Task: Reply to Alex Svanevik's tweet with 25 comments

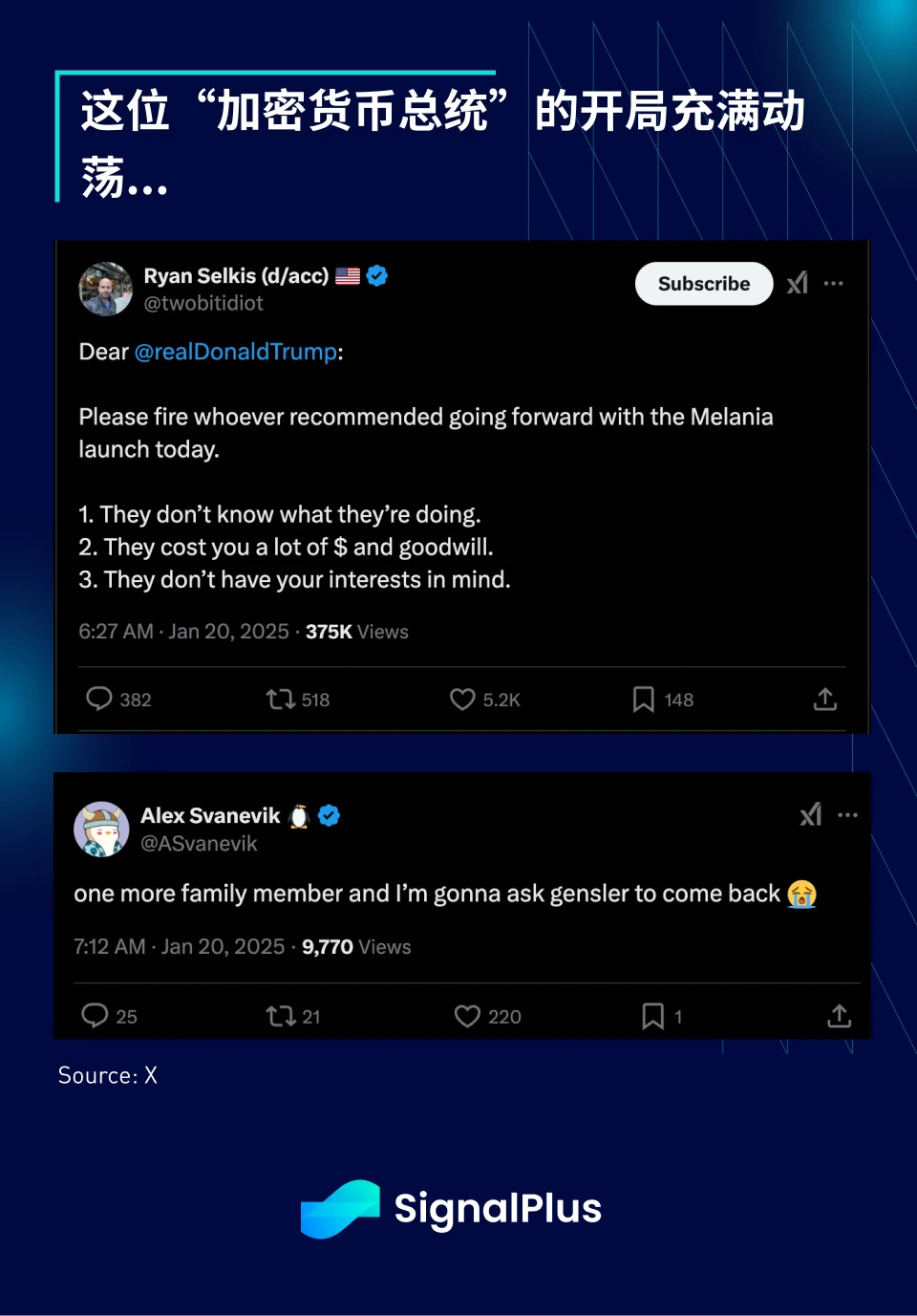Action: (x=95, y=1015)
